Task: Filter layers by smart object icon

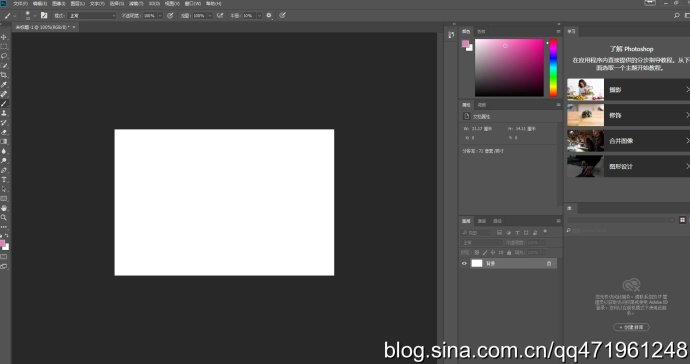Action: (x=535, y=232)
